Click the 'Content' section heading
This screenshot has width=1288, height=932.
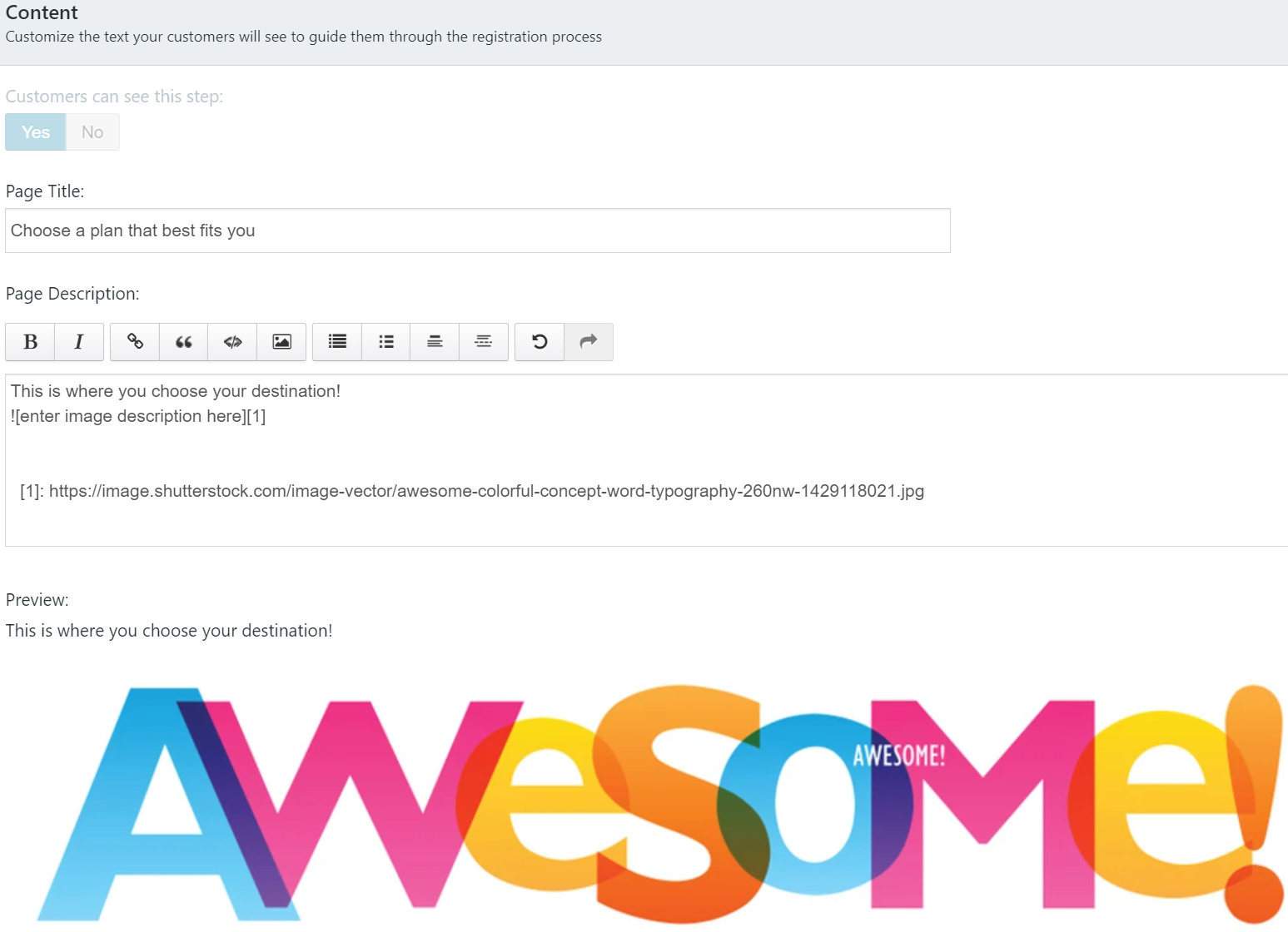pos(42,12)
